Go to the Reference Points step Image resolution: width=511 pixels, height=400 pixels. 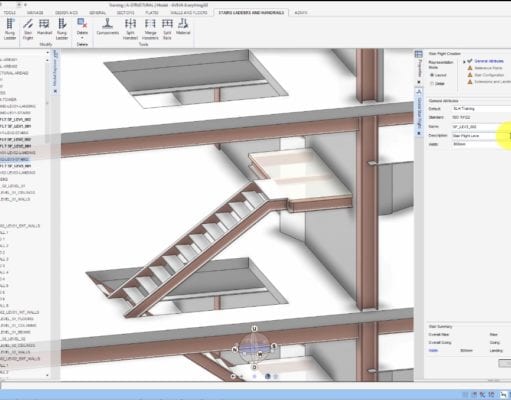(x=488, y=68)
